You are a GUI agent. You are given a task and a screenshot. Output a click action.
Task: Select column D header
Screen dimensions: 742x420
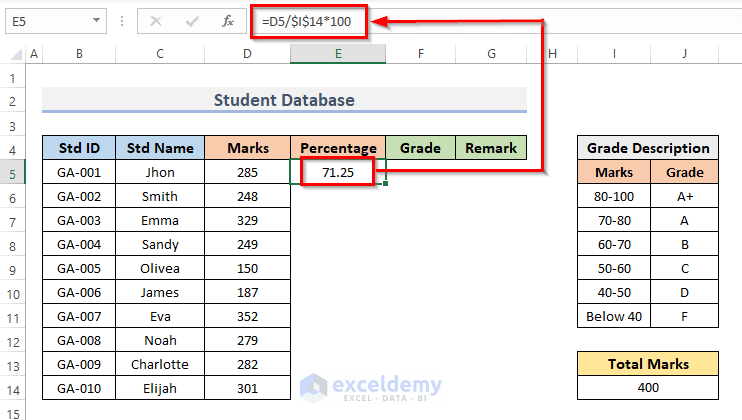point(248,54)
